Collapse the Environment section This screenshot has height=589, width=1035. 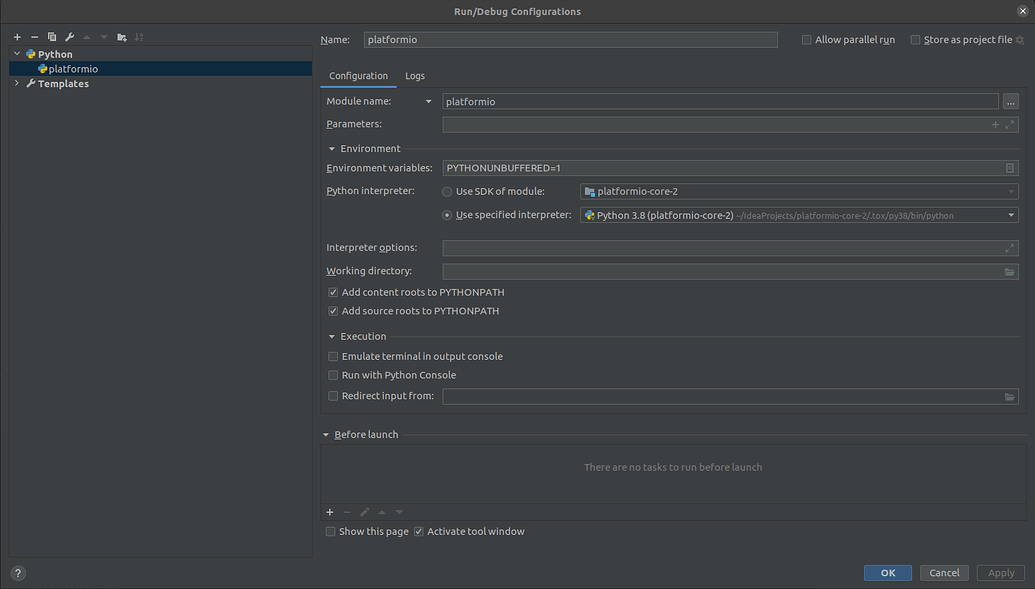pos(331,149)
